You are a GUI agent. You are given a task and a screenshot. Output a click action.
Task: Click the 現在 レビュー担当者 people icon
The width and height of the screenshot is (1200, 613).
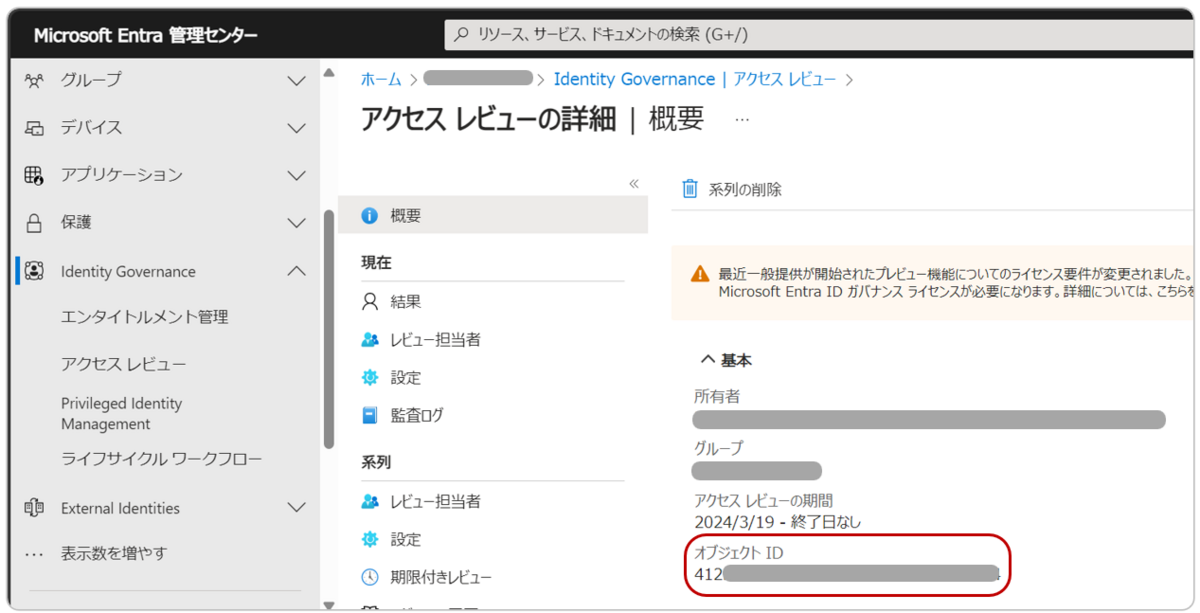[370, 340]
